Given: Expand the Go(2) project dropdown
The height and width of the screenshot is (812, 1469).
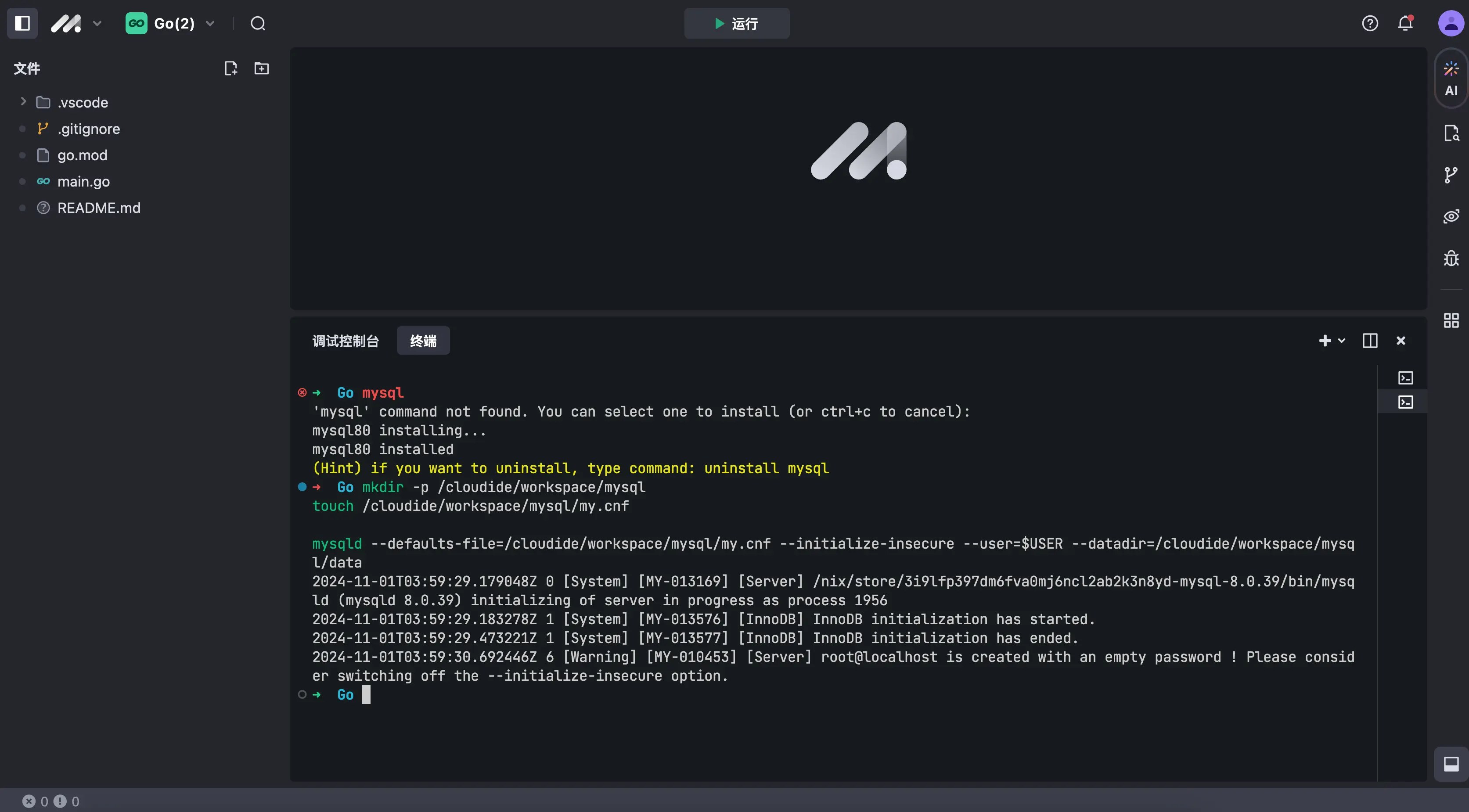Looking at the screenshot, I should (x=210, y=23).
